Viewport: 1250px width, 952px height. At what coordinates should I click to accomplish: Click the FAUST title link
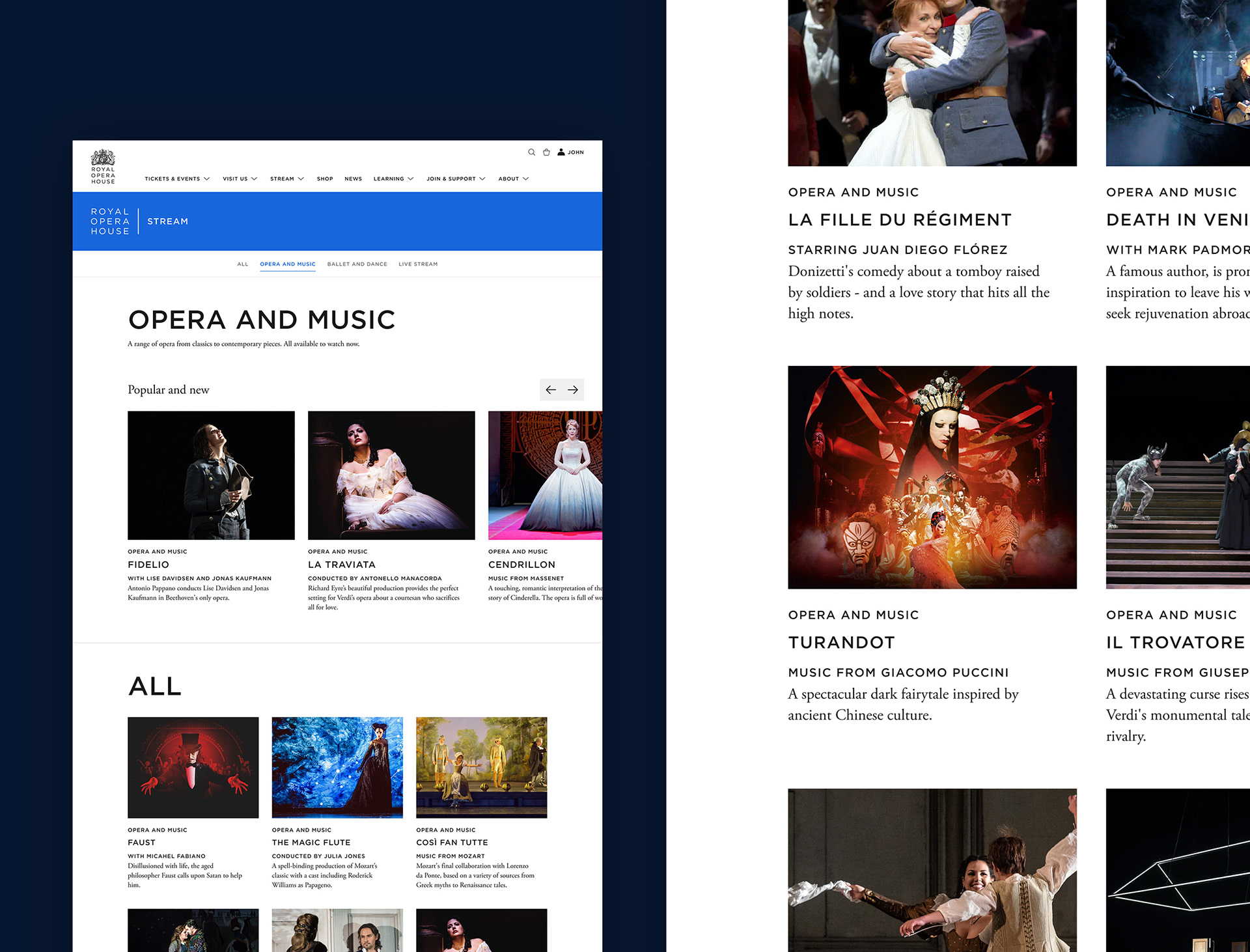tap(141, 843)
